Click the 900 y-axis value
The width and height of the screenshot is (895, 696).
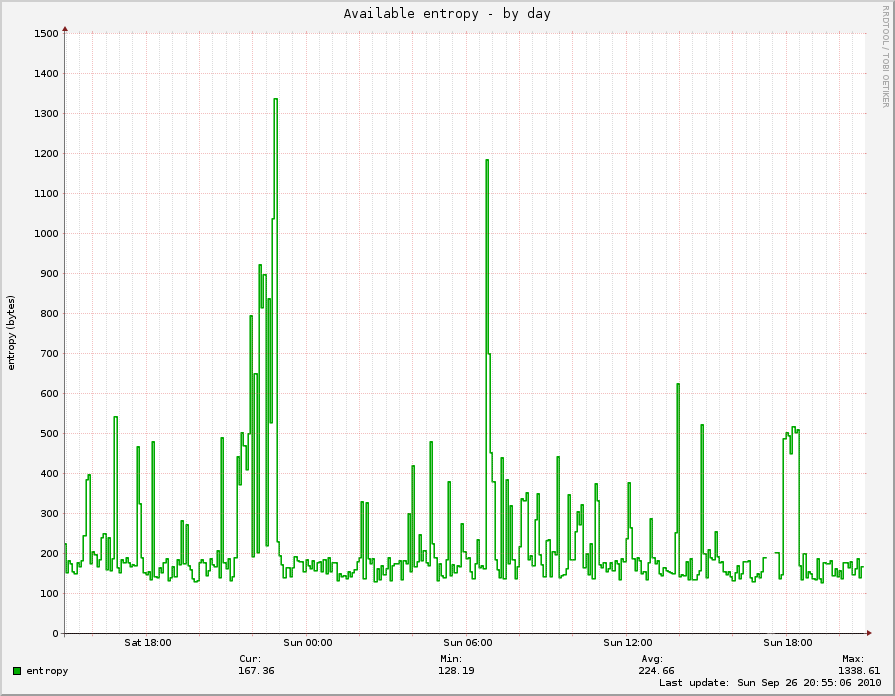tap(49, 273)
